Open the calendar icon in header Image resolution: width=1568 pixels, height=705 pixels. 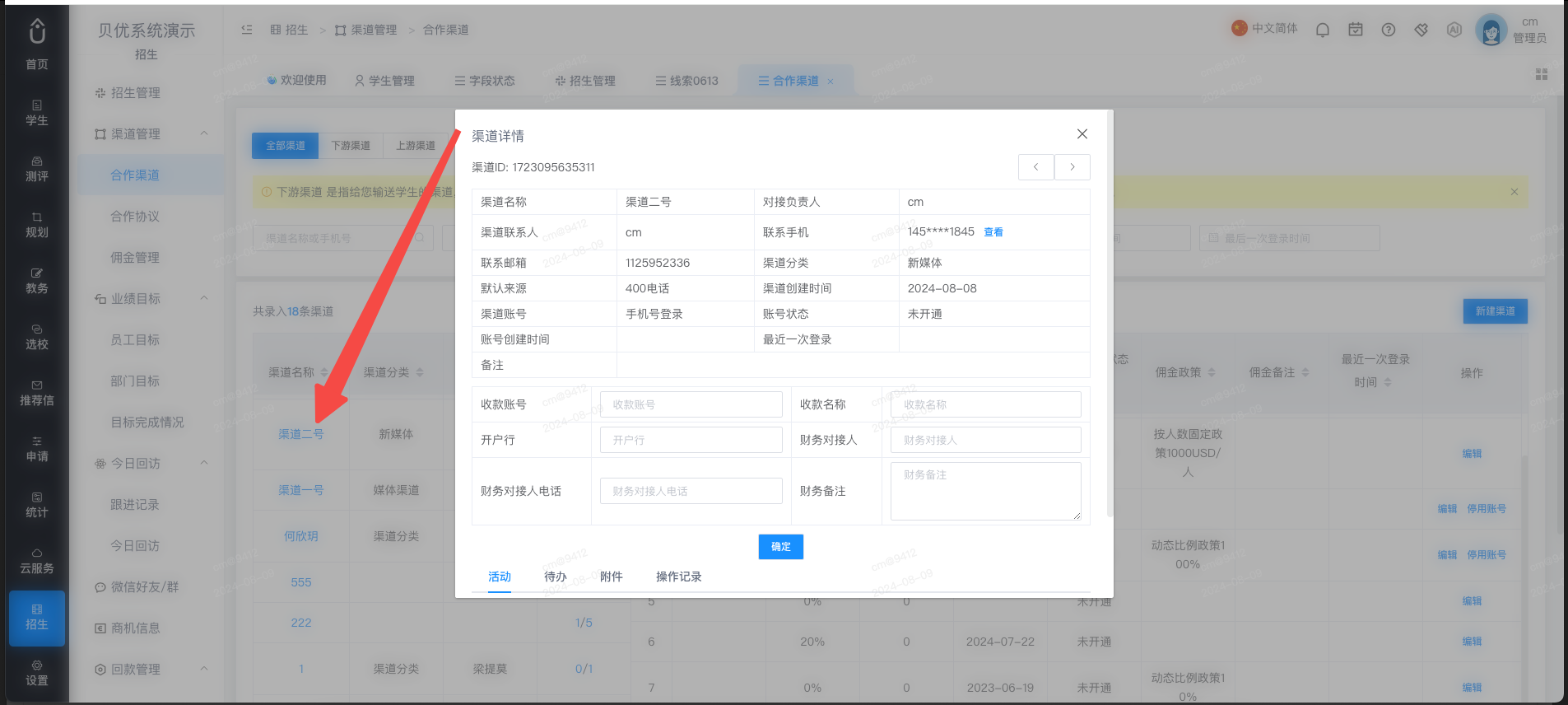click(1356, 30)
